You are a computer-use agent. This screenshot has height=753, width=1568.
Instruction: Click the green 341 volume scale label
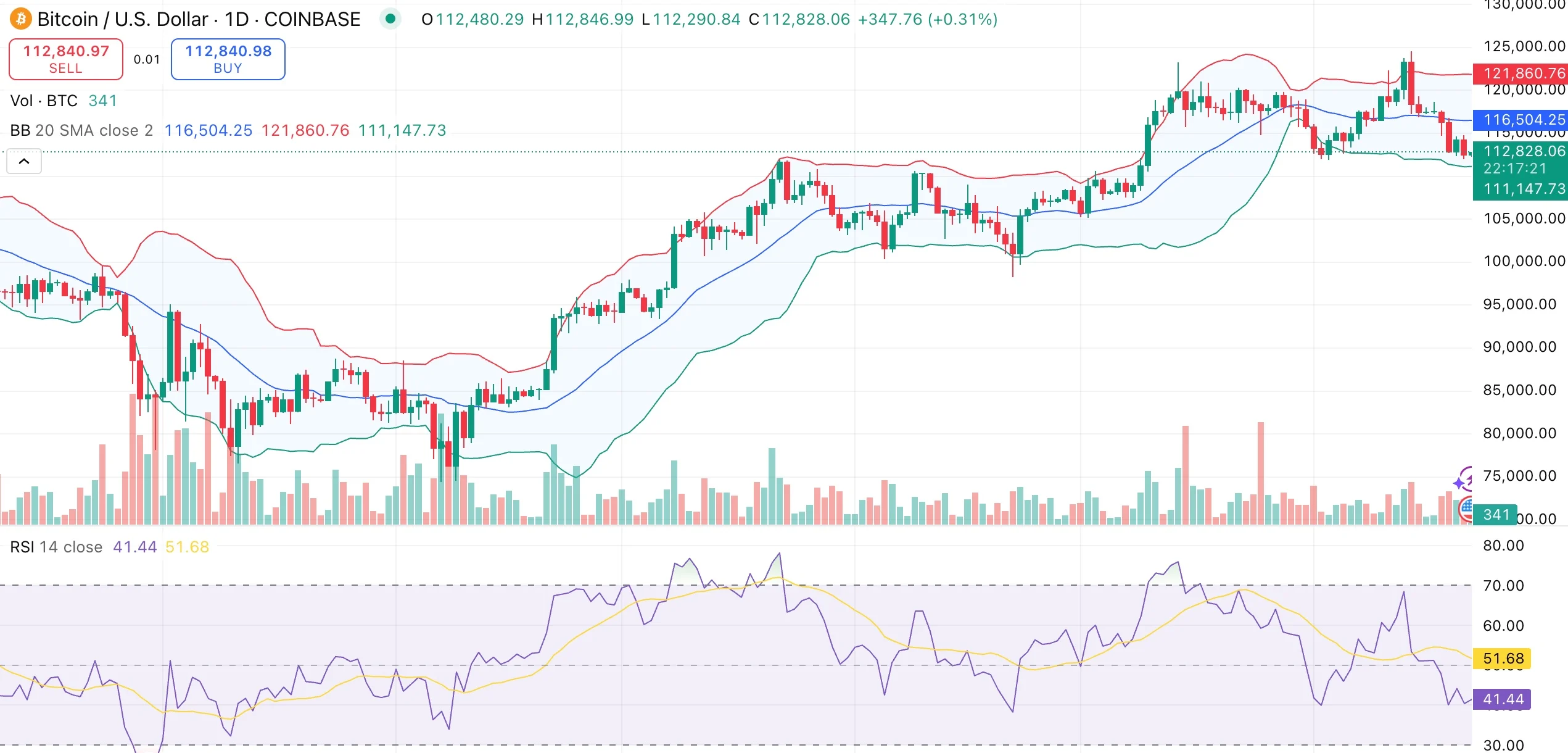pos(1495,514)
